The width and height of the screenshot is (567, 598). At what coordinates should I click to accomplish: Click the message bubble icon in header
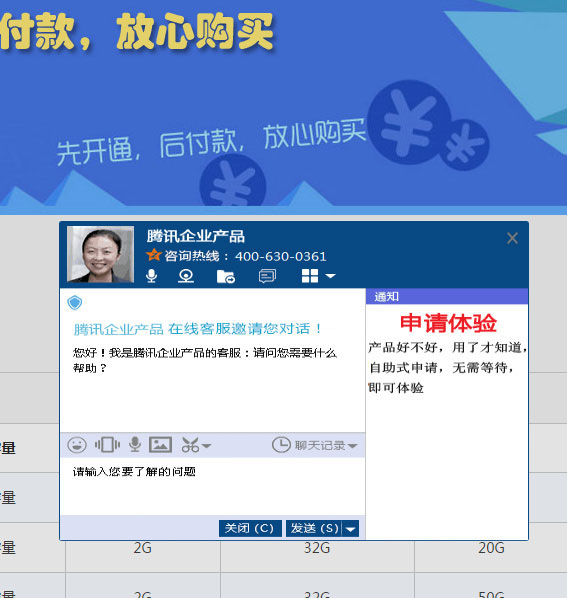[267, 276]
